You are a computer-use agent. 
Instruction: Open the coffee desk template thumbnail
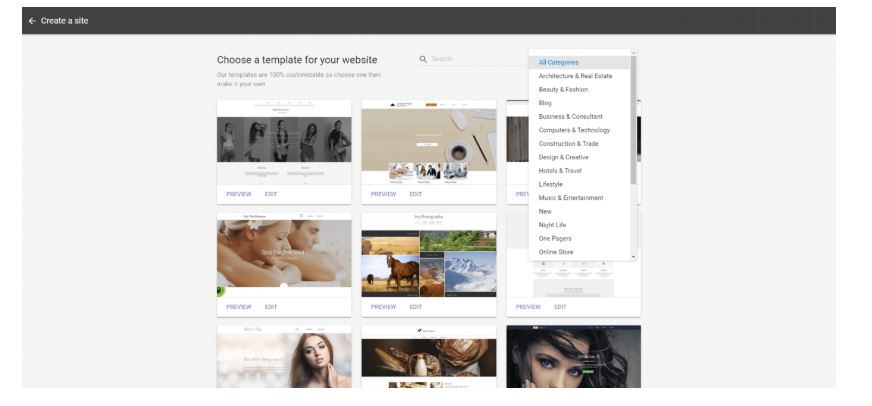tap(429, 142)
